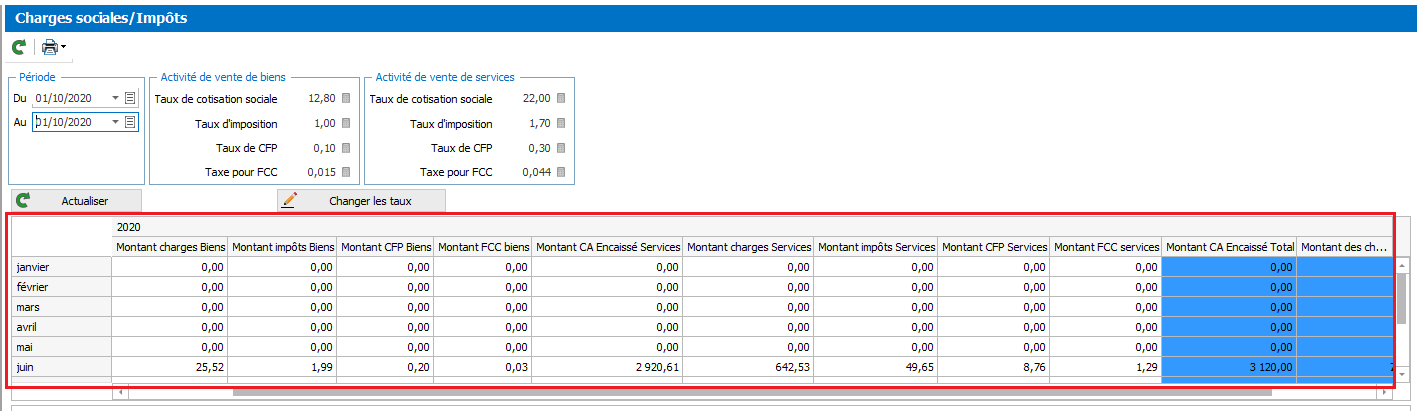The height and width of the screenshot is (411, 1417).
Task: Click the Montant CFP Services column header
Action: (995, 247)
